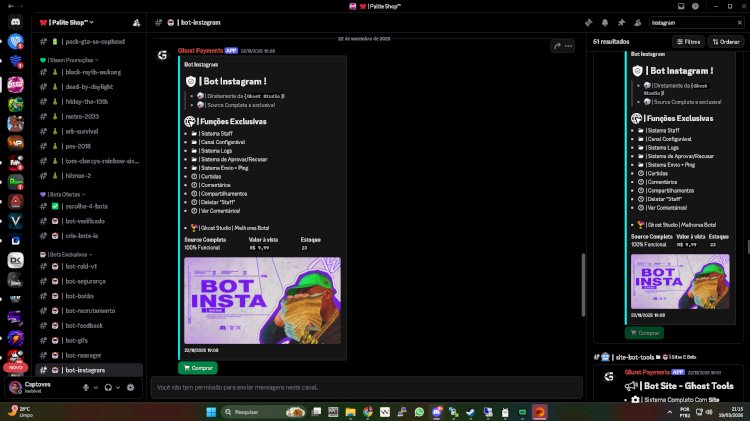The width and height of the screenshot is (750, 421).
Task: Click Comprar button in search results panel
Action: [644, 333]
